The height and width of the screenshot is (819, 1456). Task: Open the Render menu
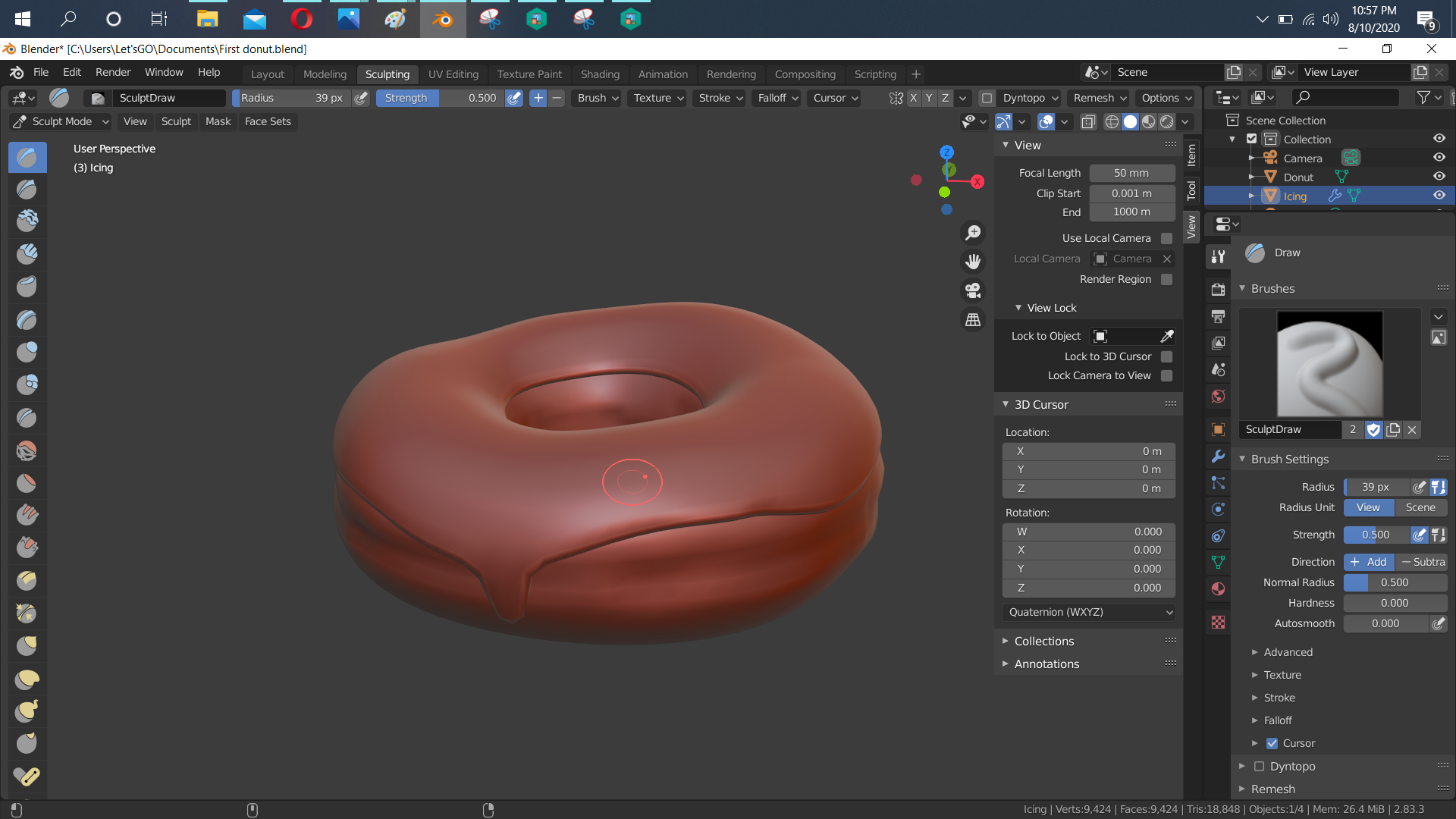point(113,72)
